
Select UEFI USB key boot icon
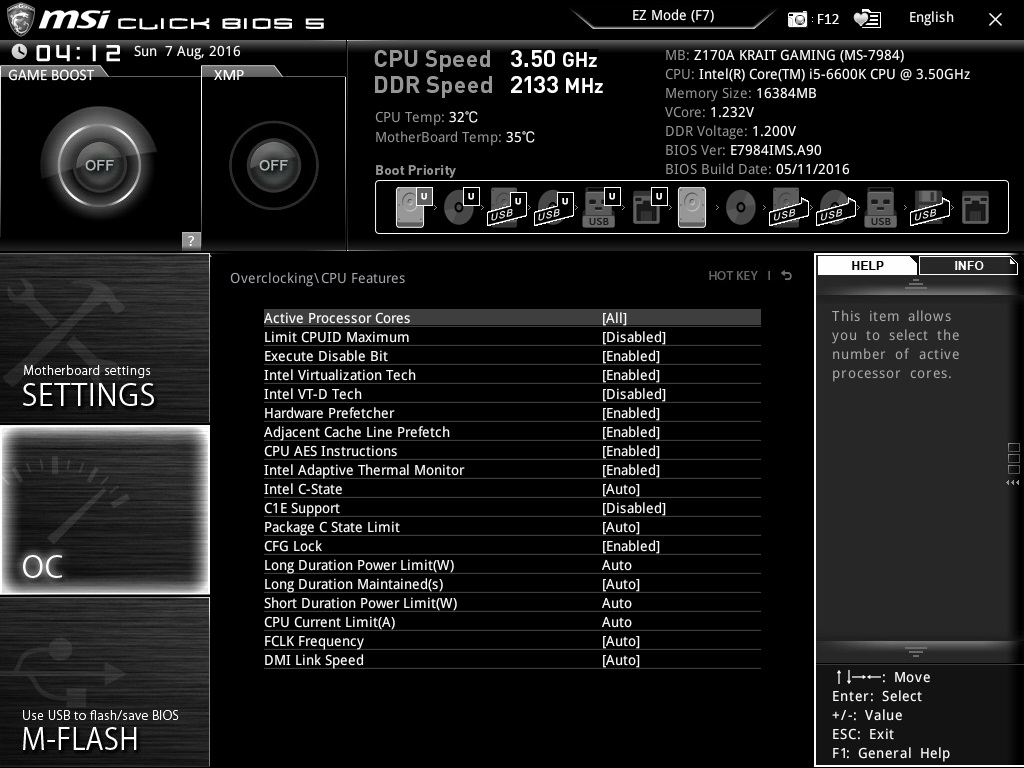[x=600, y=207]
